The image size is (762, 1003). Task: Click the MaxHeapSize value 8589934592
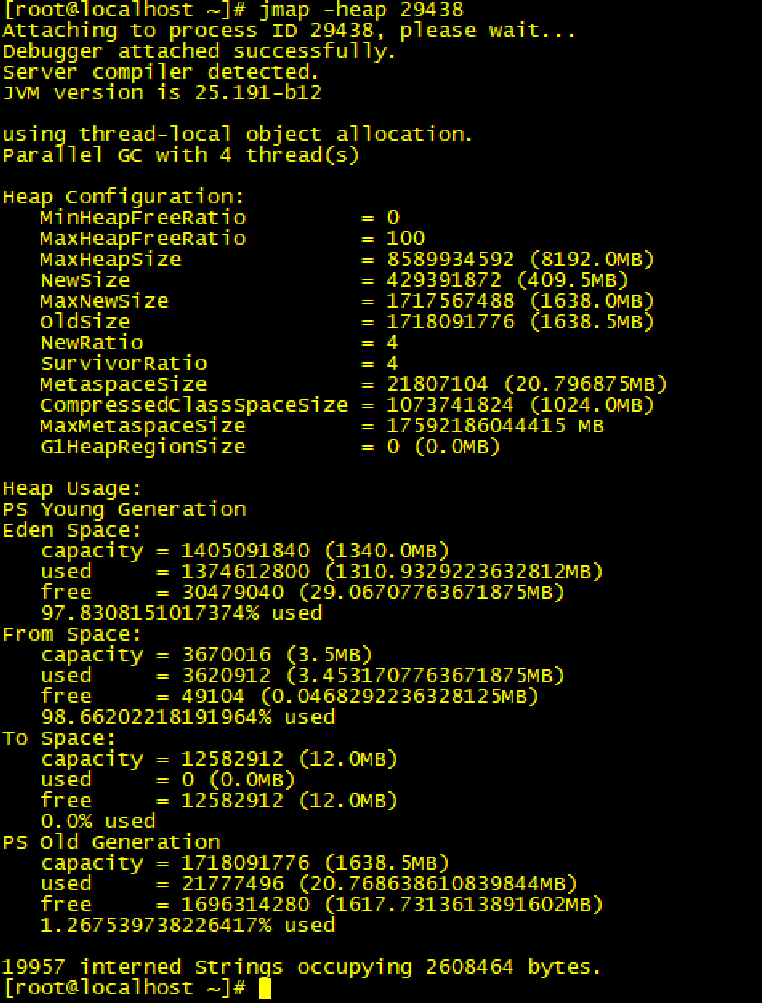[450, 259]
